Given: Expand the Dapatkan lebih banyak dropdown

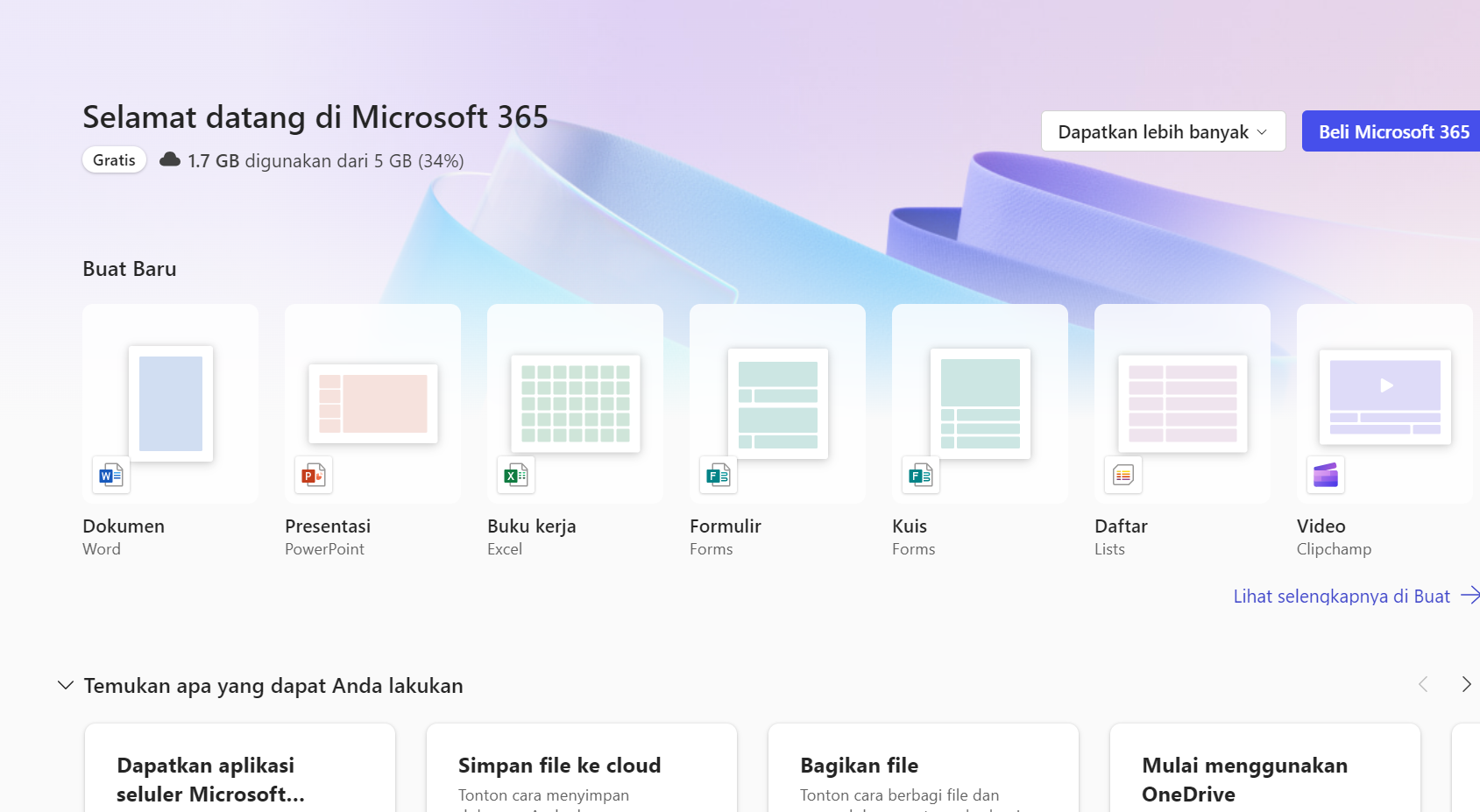Looking at the screenshot, I should pyautogui.click(x=1164, y=131).
